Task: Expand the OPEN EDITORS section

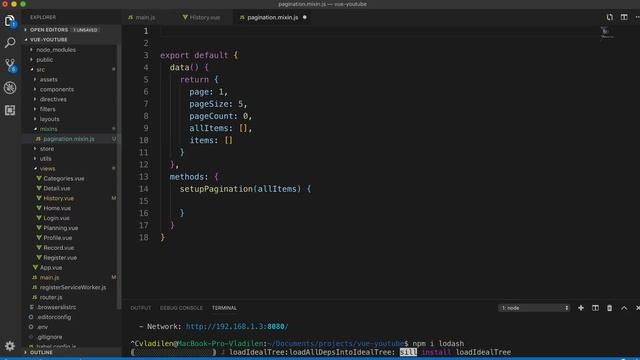Action: coord(49,30)
